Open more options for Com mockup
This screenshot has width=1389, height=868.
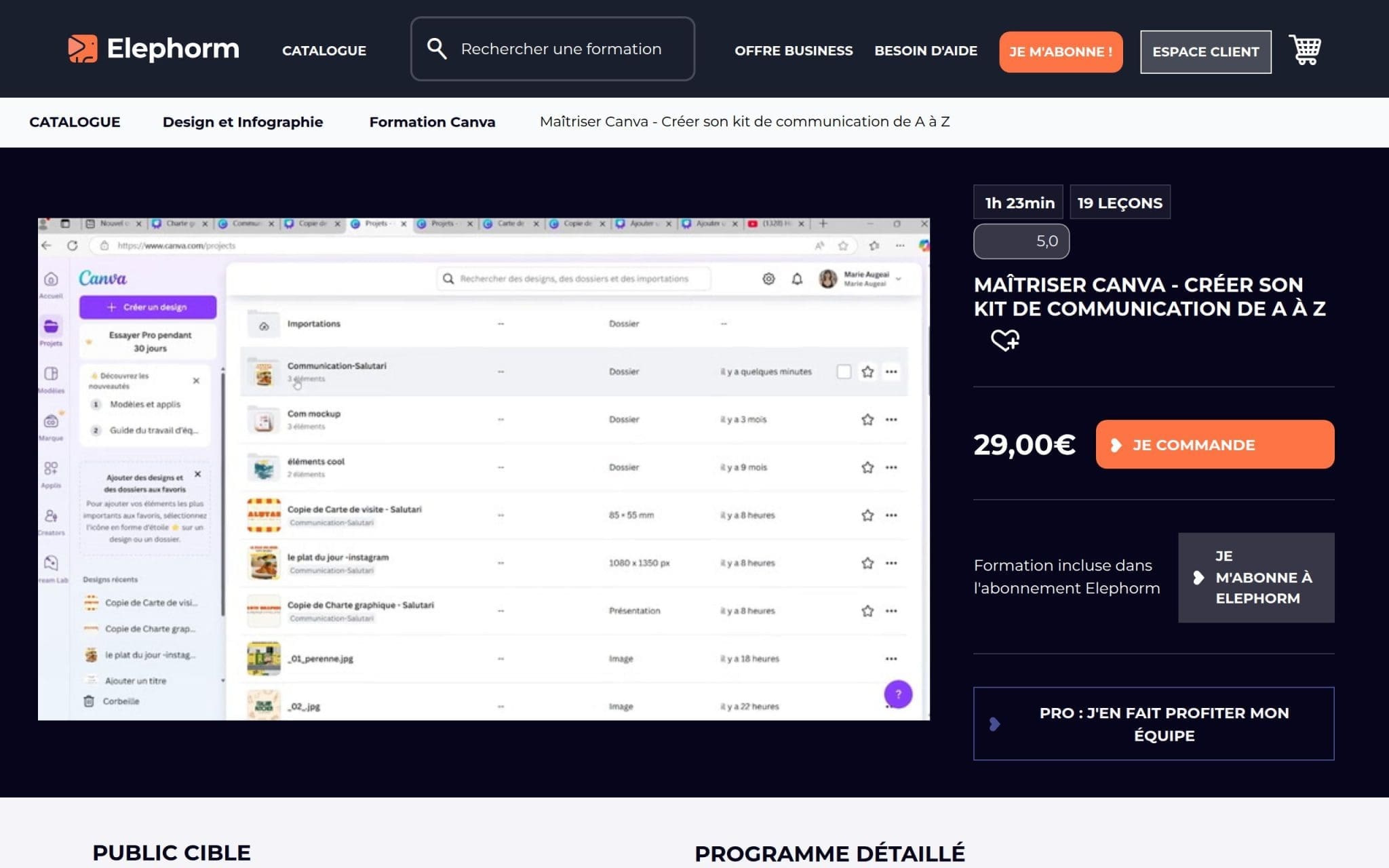click(x=891, y=419)
